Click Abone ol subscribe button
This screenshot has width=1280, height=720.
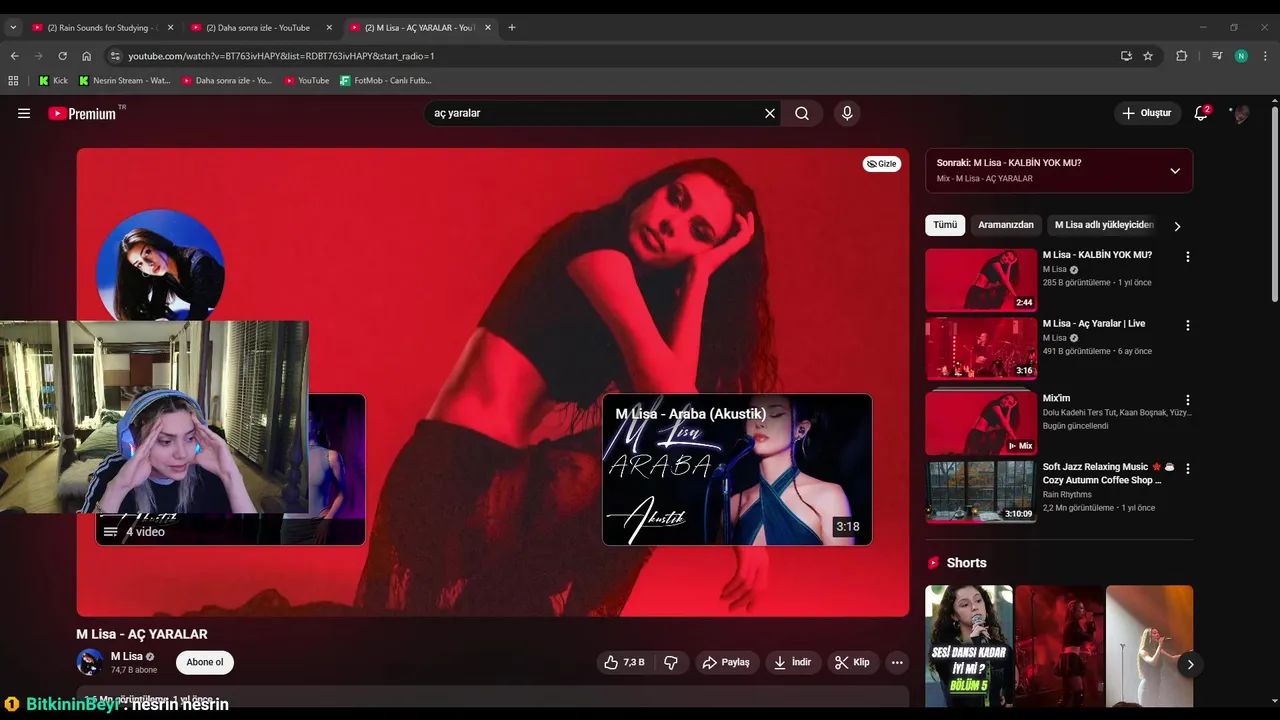[205, 662]
